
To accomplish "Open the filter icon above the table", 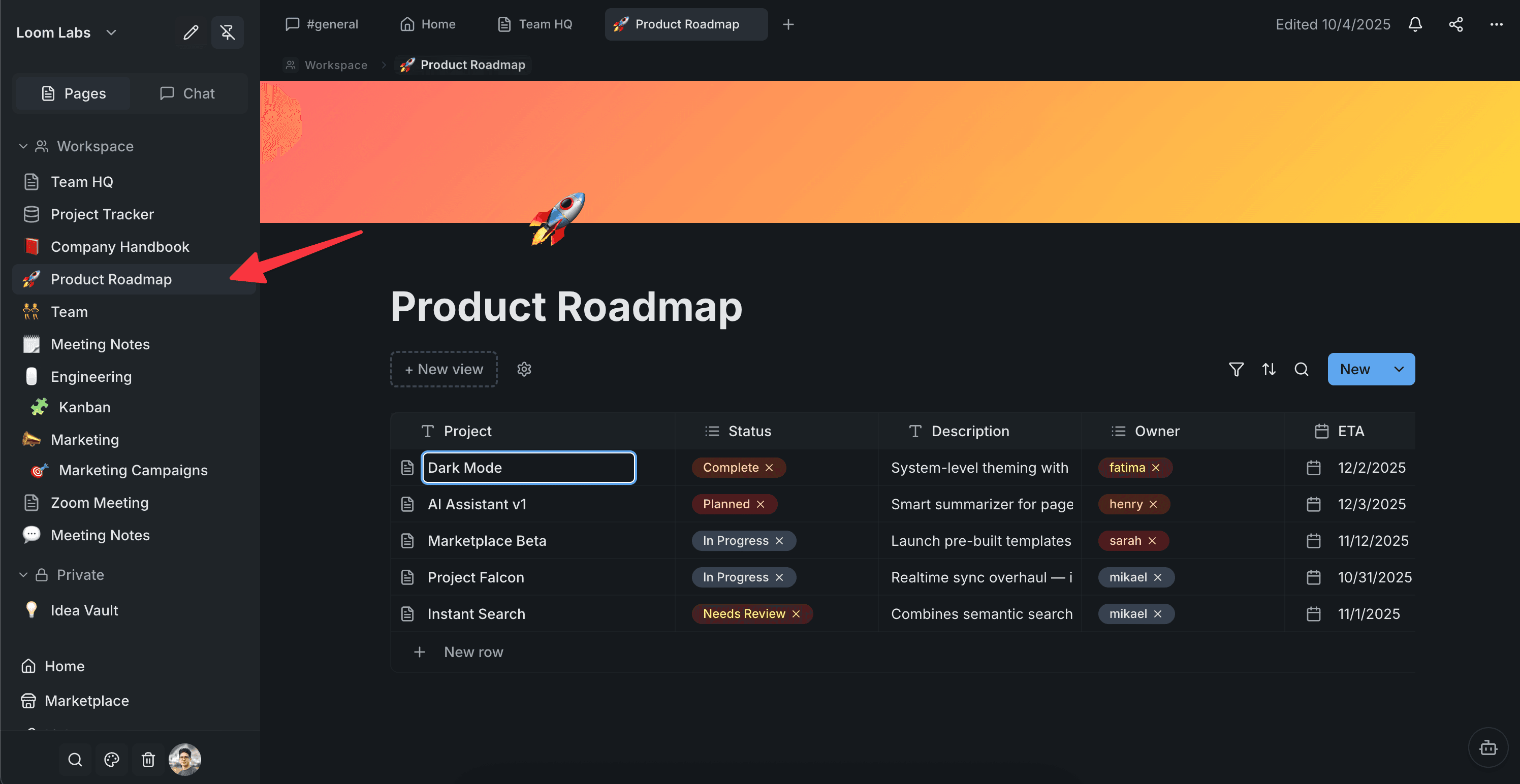I will (1236, 369).
